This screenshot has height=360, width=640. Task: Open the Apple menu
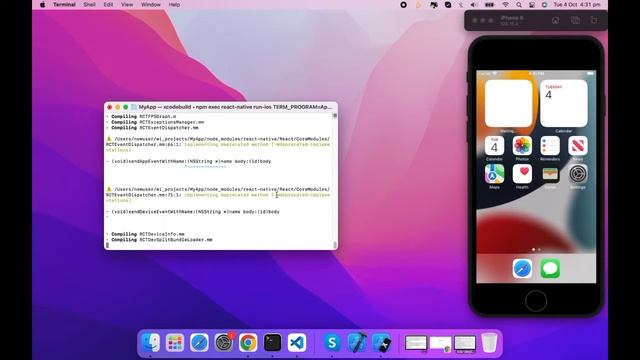pyautogui.click(x=42, y=4)
